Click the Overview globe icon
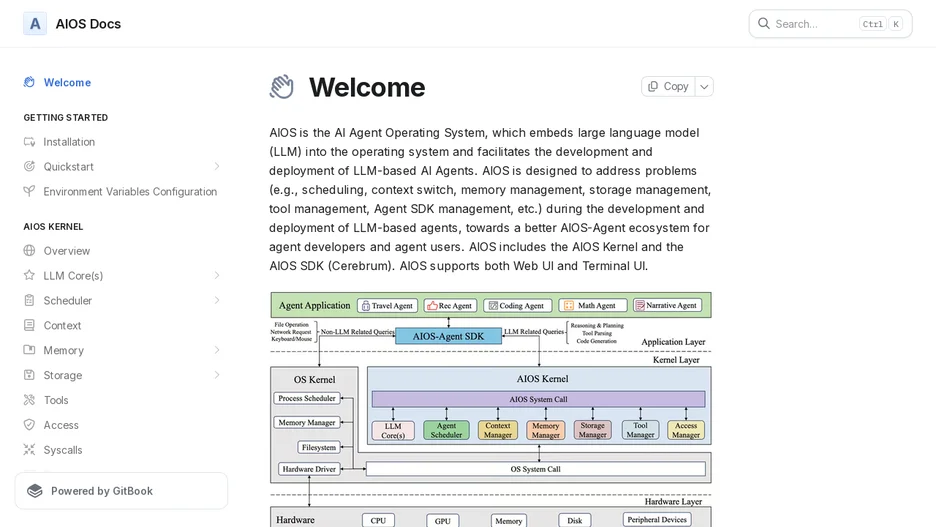Screen dimensions: 936x527 tap(29, 251)
